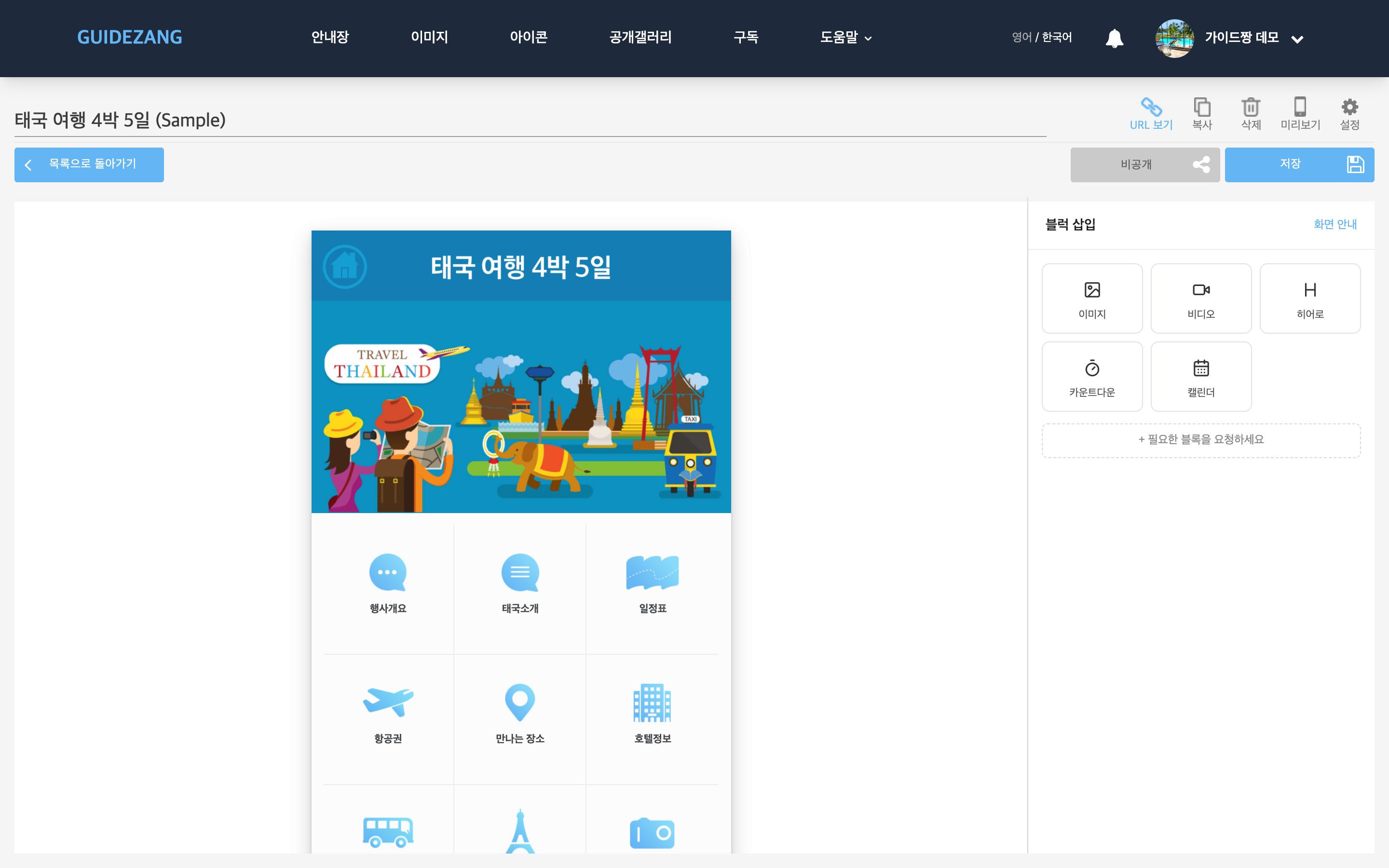Switch language to 영어
Viewport: 1389px width, 868px height.
(x=1021, y=37)
